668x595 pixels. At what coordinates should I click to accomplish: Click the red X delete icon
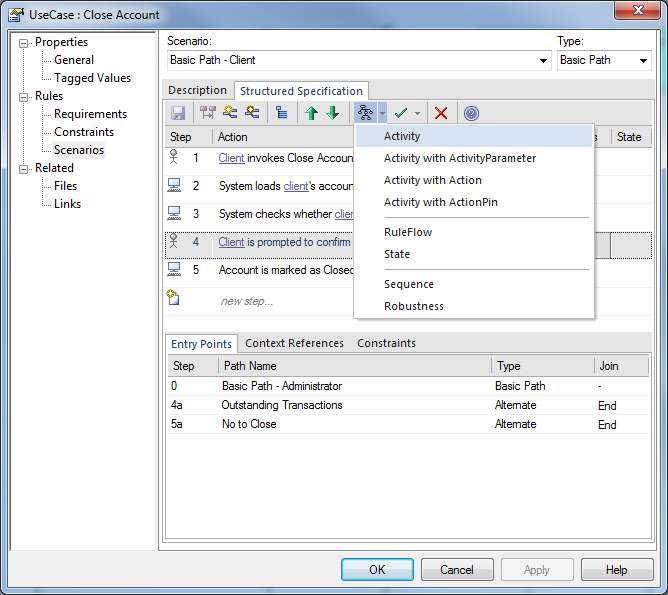tap(440, 113)
